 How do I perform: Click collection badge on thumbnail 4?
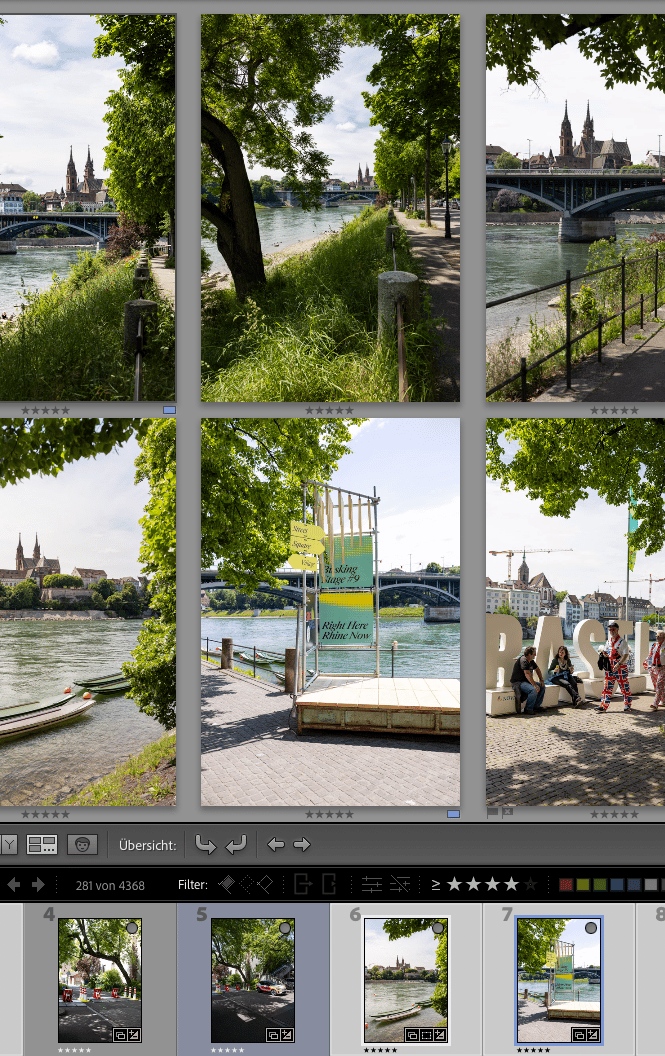click(121, 1034)
